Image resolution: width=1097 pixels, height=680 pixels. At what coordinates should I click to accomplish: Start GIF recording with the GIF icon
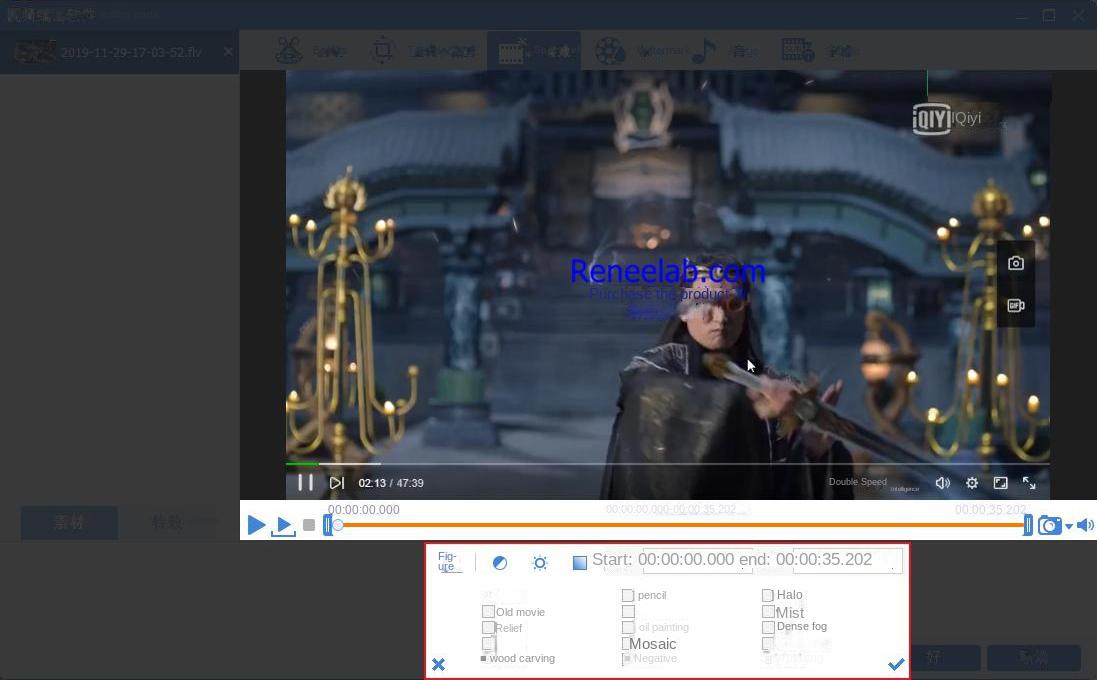pos(1015,305)
